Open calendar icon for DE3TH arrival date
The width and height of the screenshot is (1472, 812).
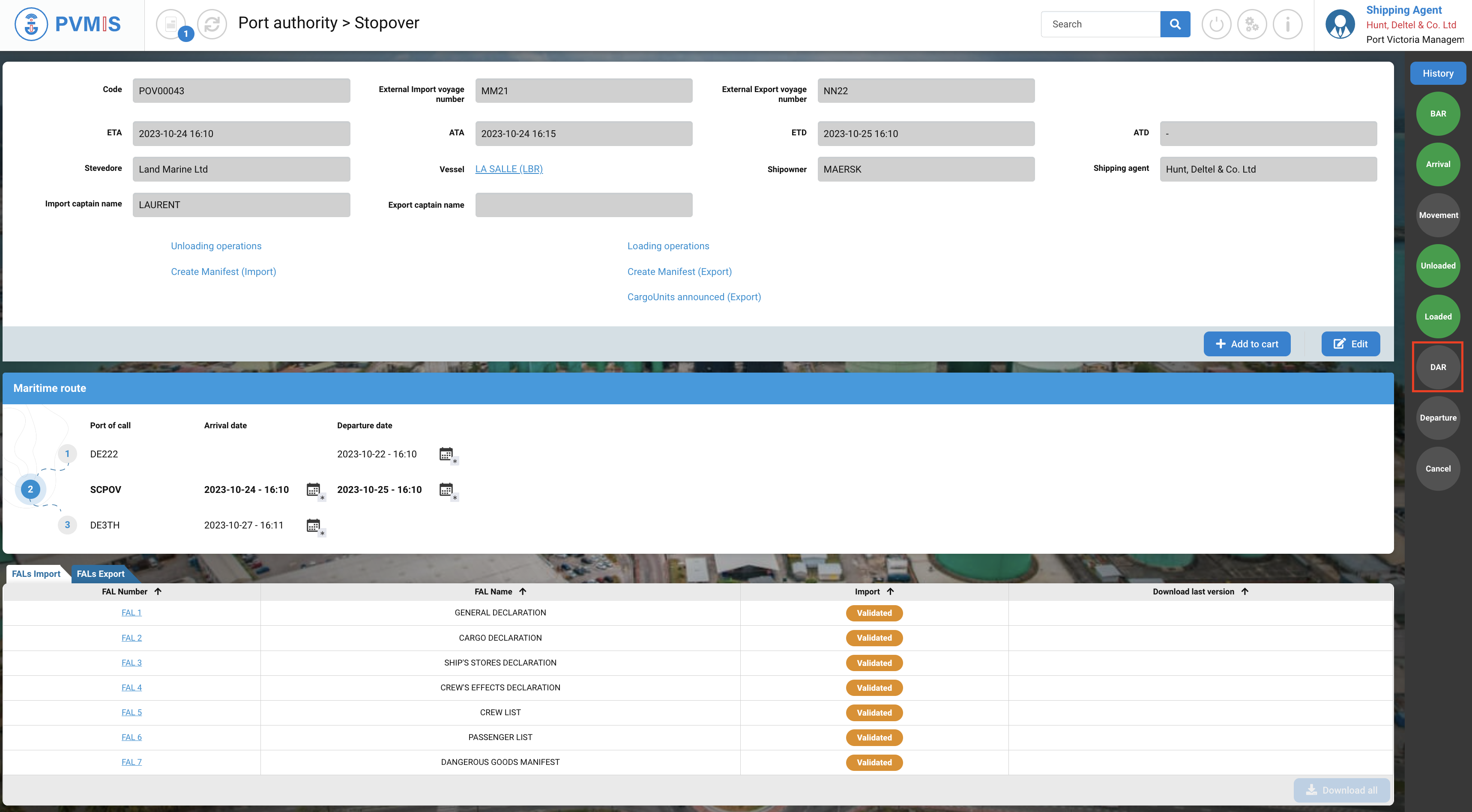click(x=313, y=525)
